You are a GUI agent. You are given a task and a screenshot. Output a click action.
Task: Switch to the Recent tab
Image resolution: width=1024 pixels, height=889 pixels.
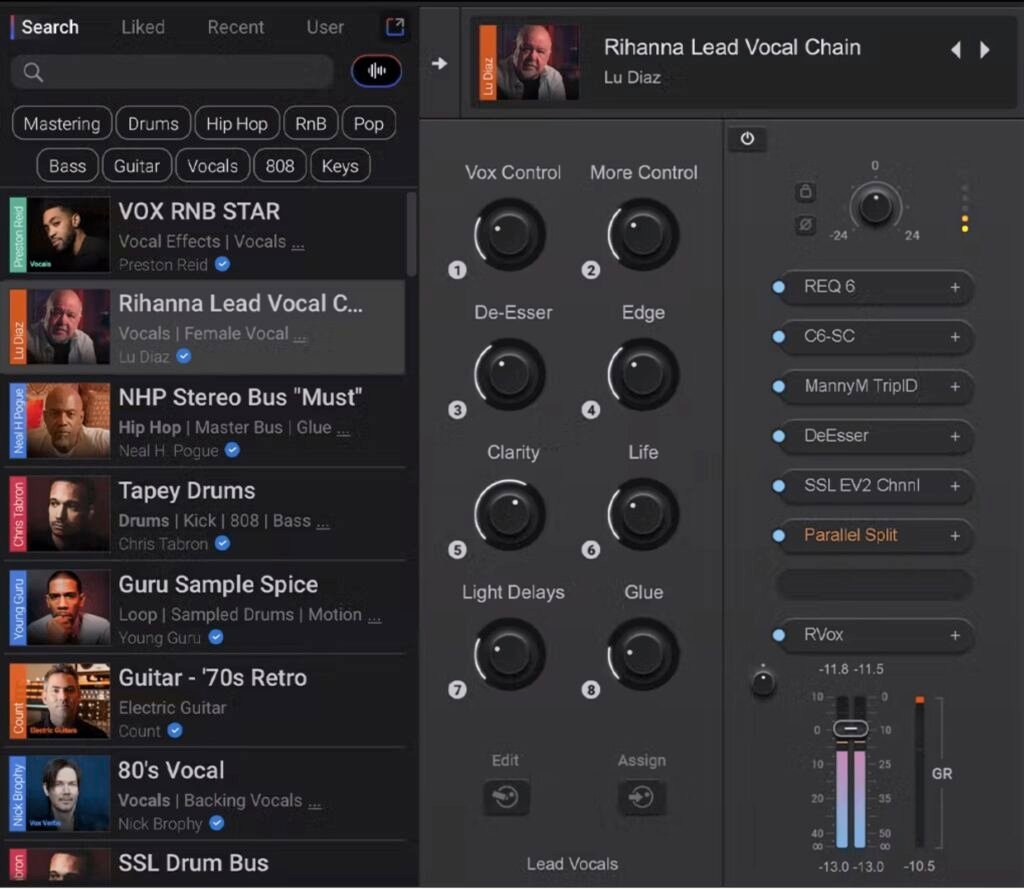click(x=236, y=27)
